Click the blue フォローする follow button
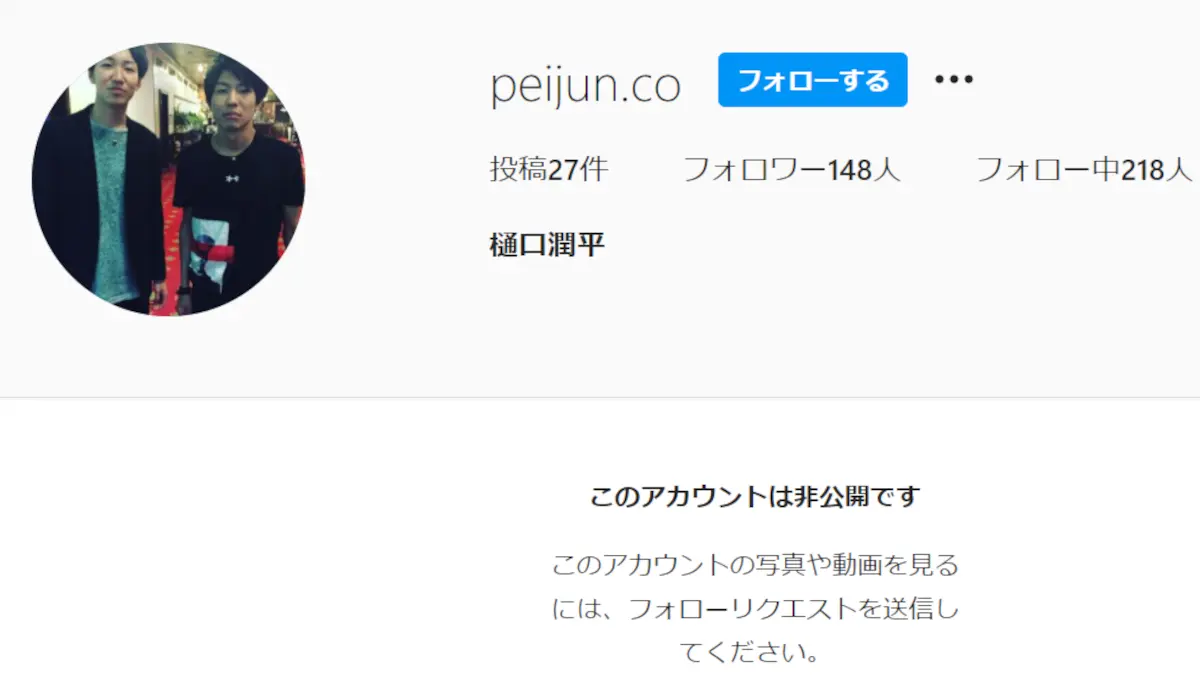The image size is (1200, 675). (x=812, y=80)
